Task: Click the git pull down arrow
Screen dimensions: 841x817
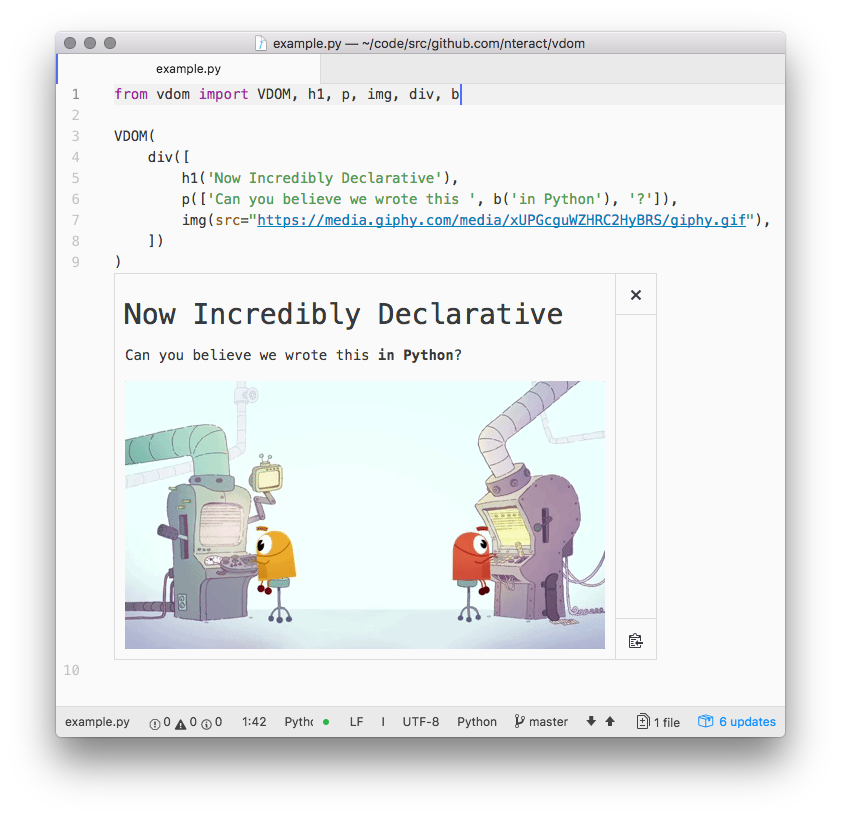Action: (591, 721)
